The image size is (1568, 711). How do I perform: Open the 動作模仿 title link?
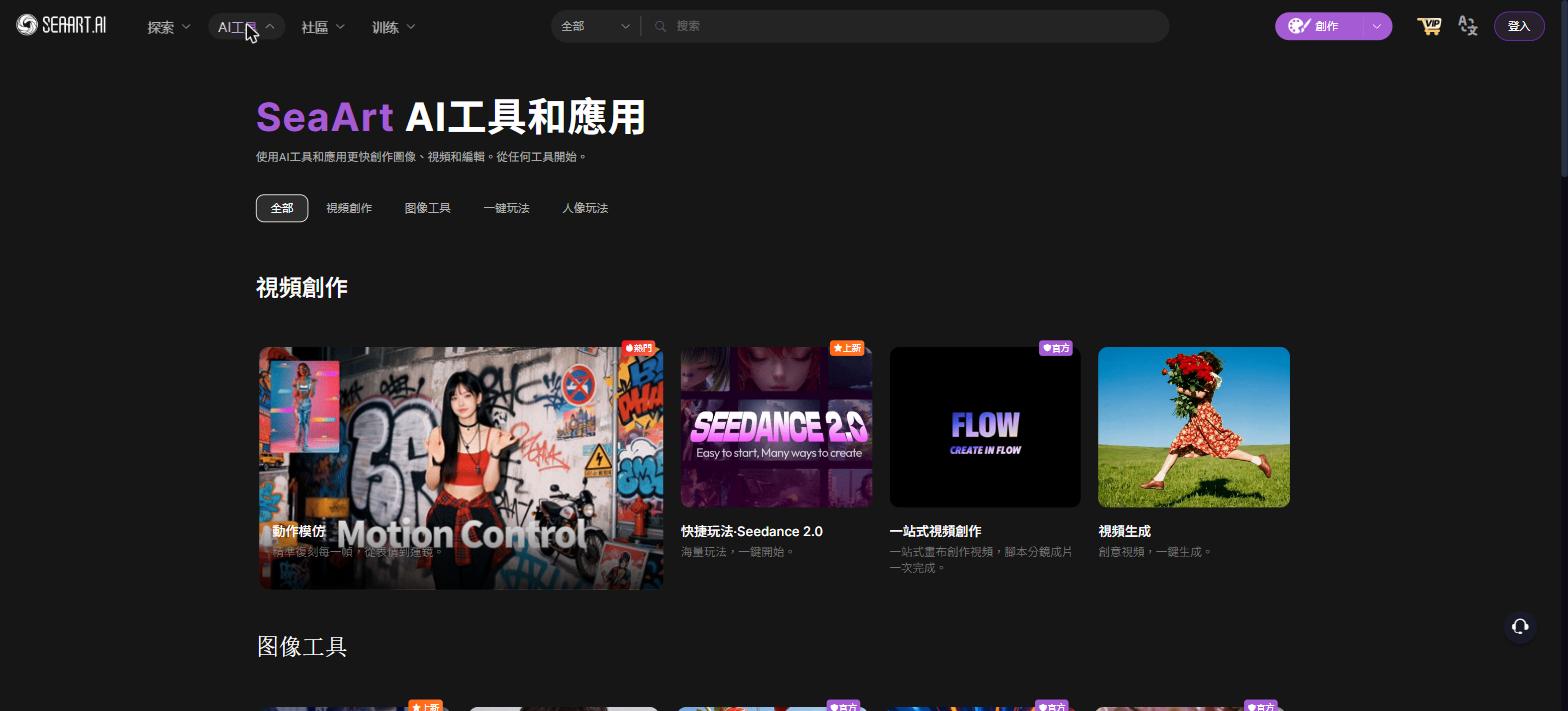point(299,531)
